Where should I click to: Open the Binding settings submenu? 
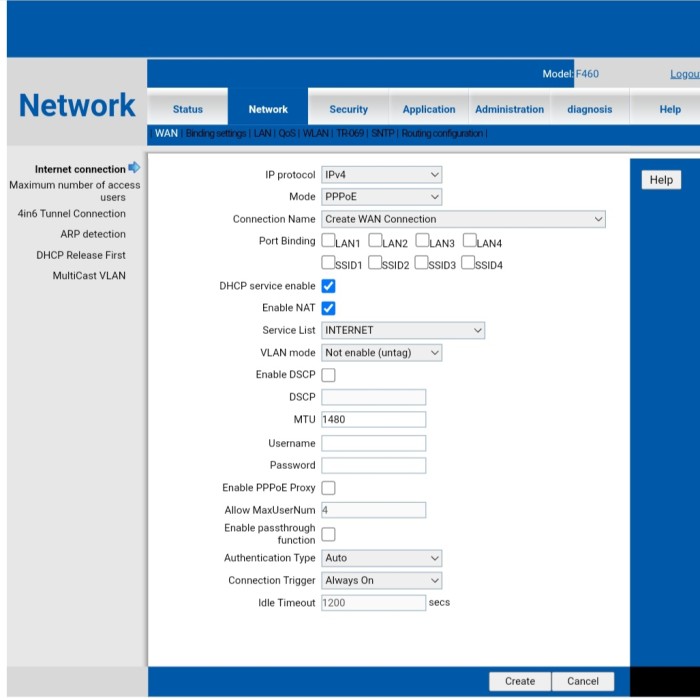216,133
